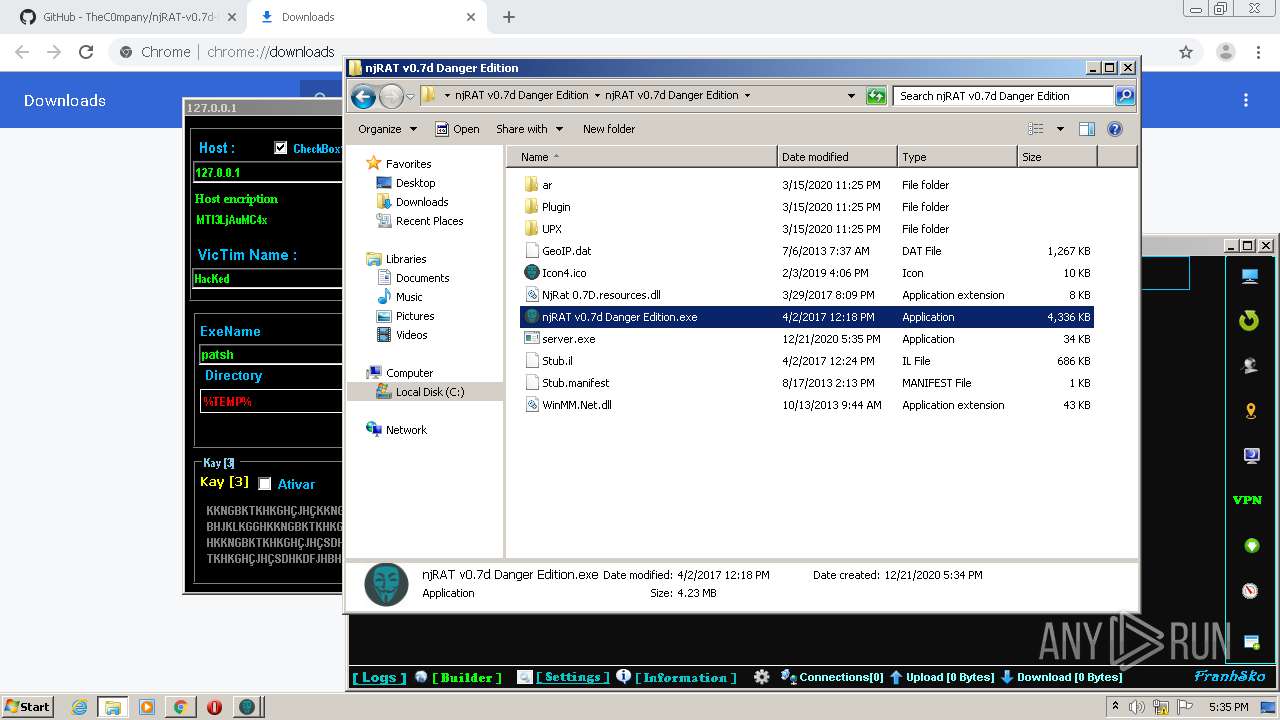1280x720 pixels.
Task: Click the Connections[0] status indicator
Action: [832, 677]
